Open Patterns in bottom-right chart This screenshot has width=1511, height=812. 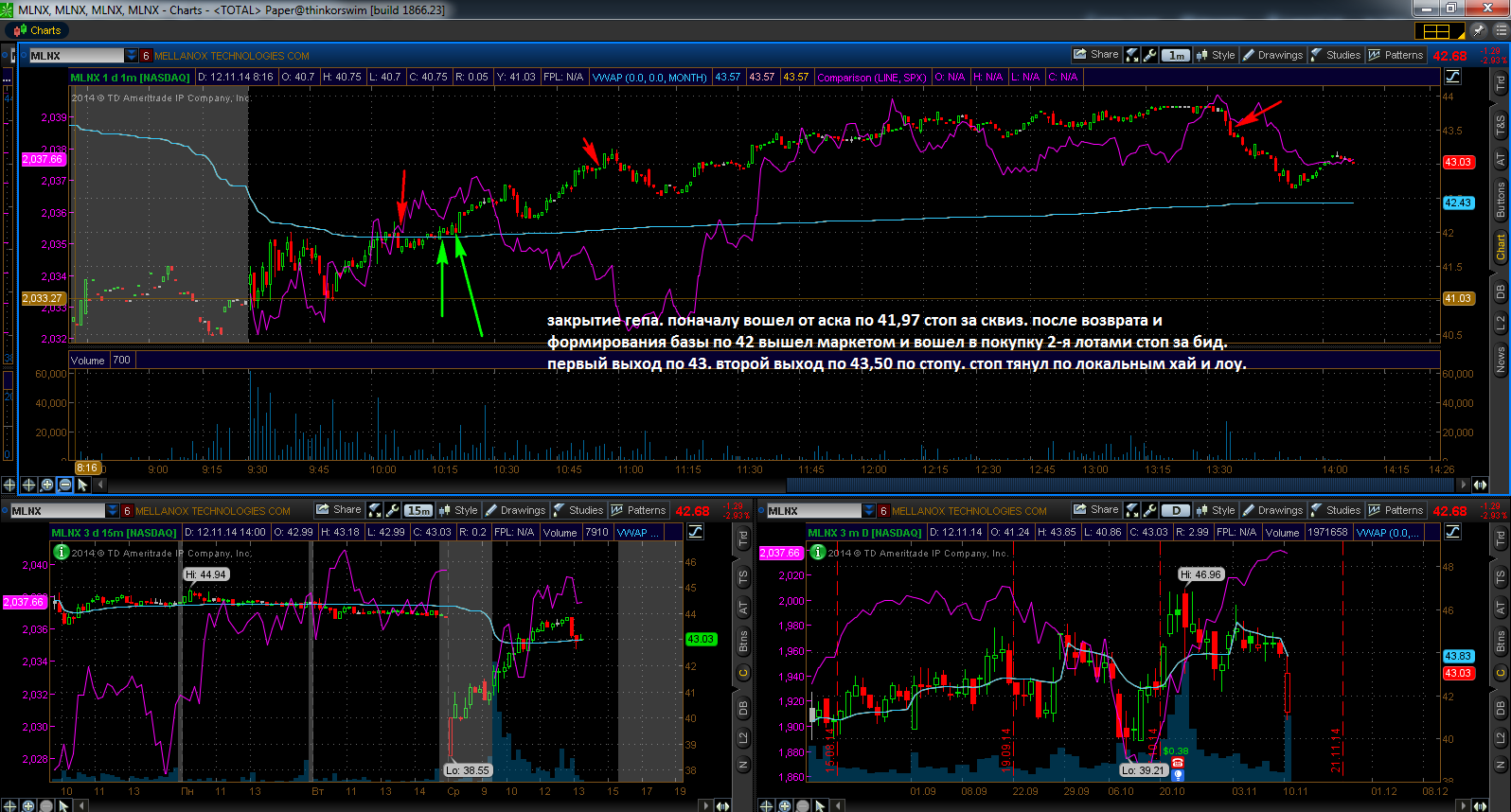click(x=1395, y=510)
